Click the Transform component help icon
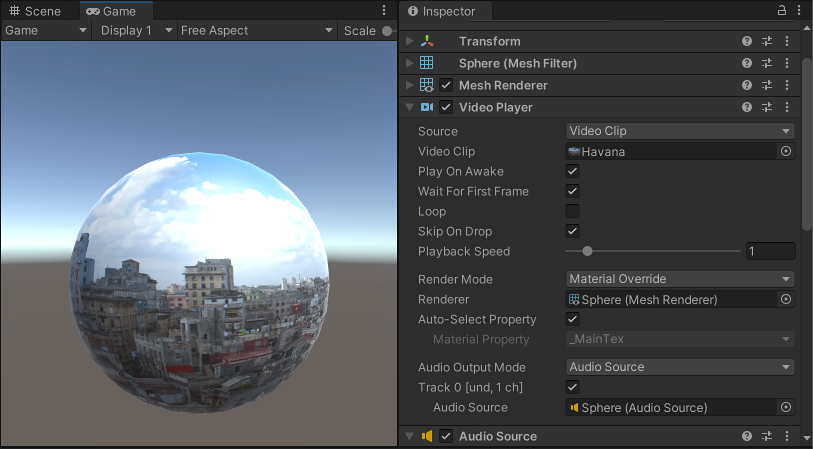This screenshot has width=813, height=449. click(x=747, y=41)
